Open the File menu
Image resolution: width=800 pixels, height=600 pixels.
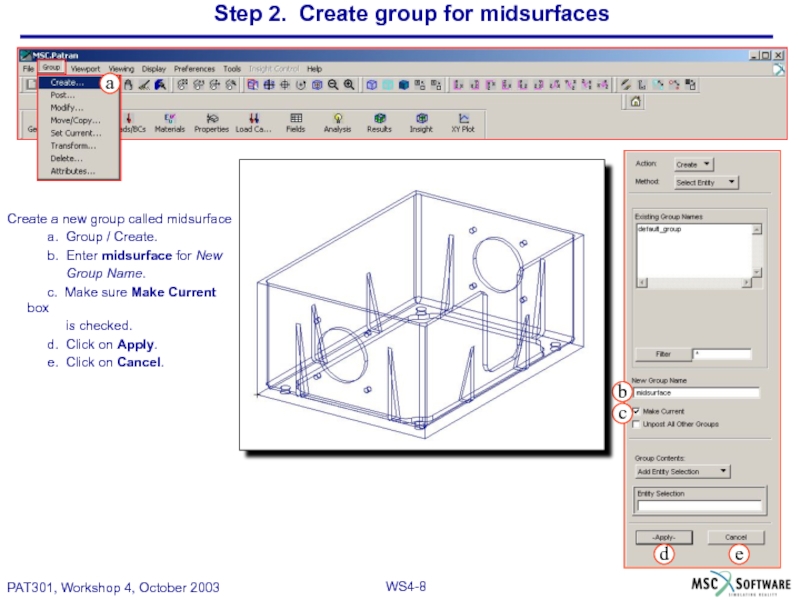(x=29, y=68)
